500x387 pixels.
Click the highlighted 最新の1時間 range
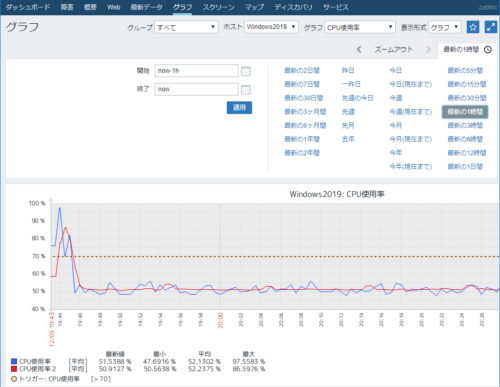465,112
